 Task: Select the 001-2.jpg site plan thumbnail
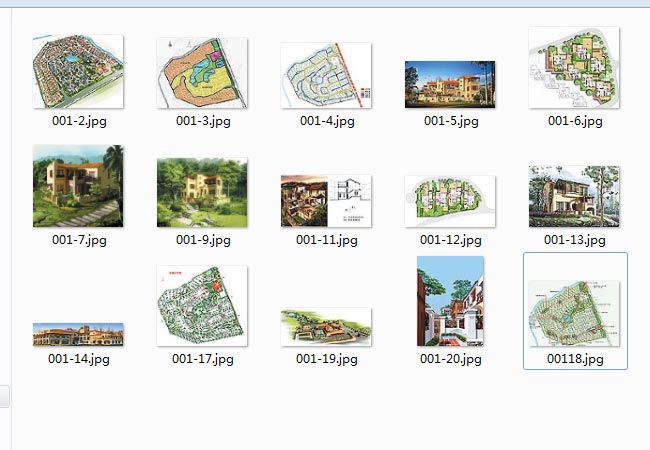pyautogui.click(x=78, y=72)
